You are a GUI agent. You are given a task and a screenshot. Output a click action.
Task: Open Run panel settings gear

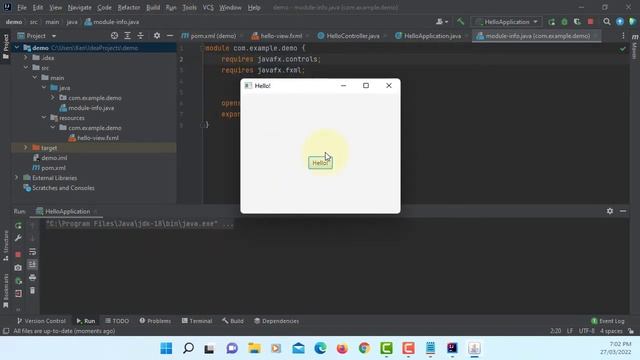(x=609, y=211)
